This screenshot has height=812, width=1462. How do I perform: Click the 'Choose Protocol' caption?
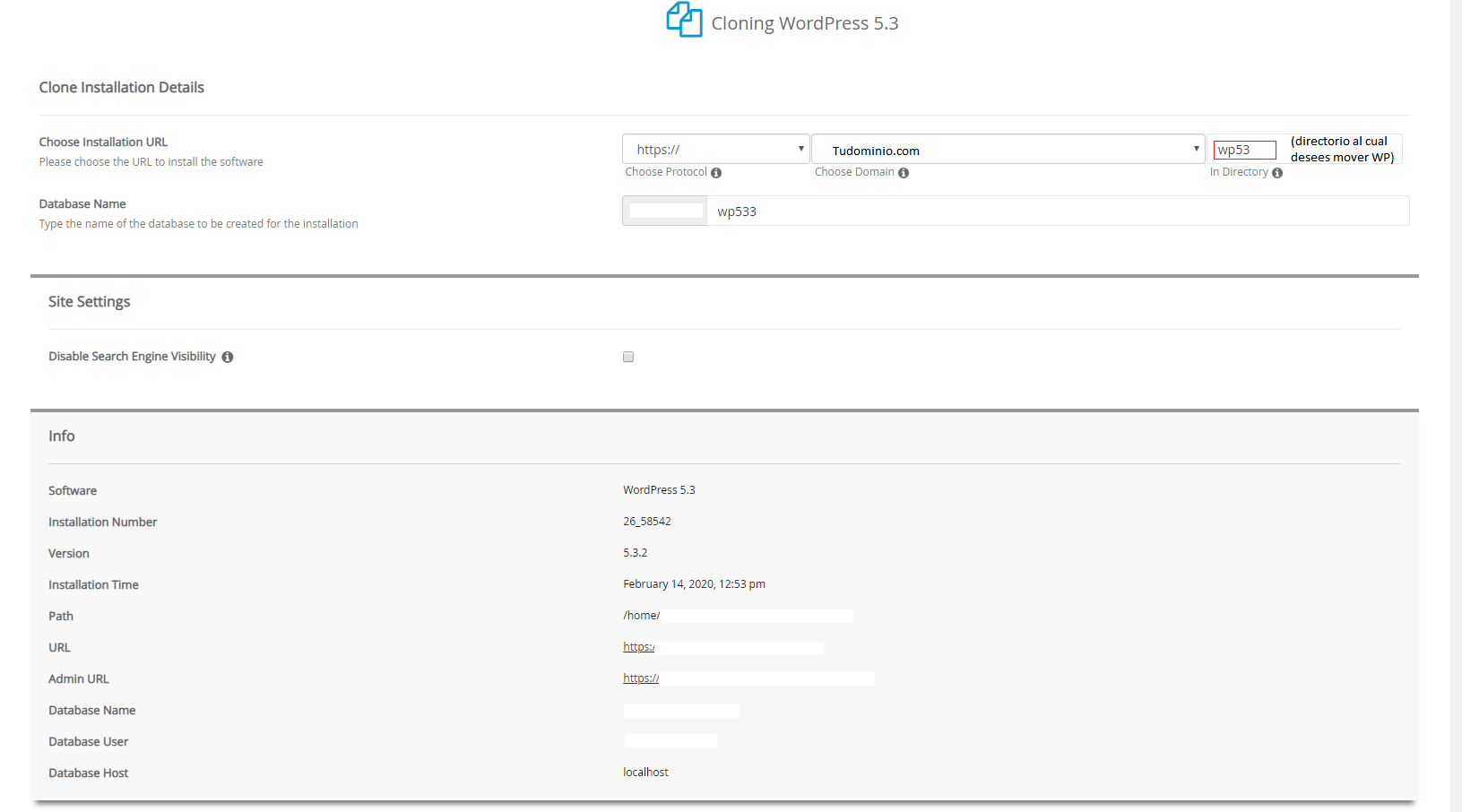(x=666, y=172)
